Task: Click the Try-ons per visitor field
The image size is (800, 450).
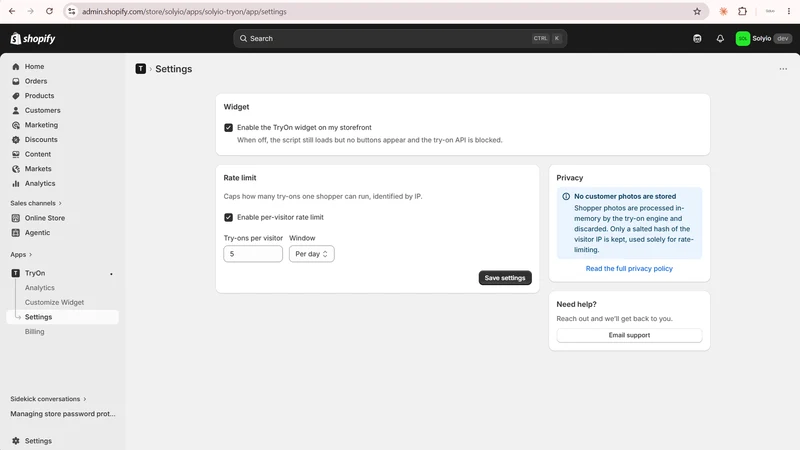Action: coord(253,254)
